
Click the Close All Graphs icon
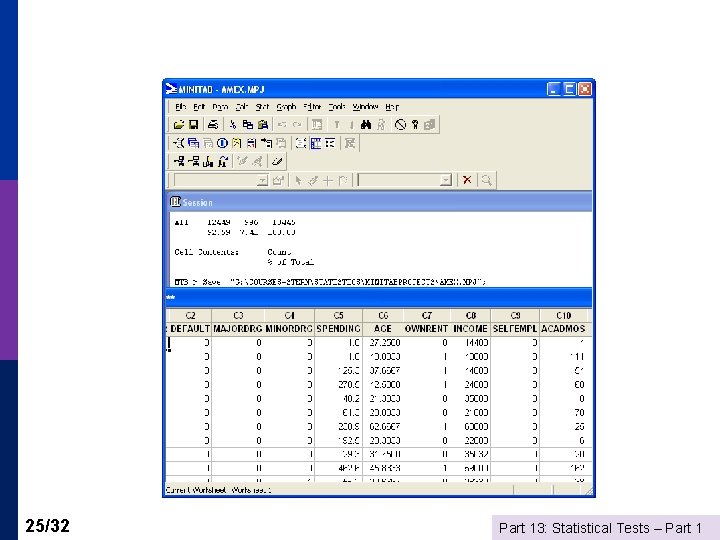[x=350, y=143]
